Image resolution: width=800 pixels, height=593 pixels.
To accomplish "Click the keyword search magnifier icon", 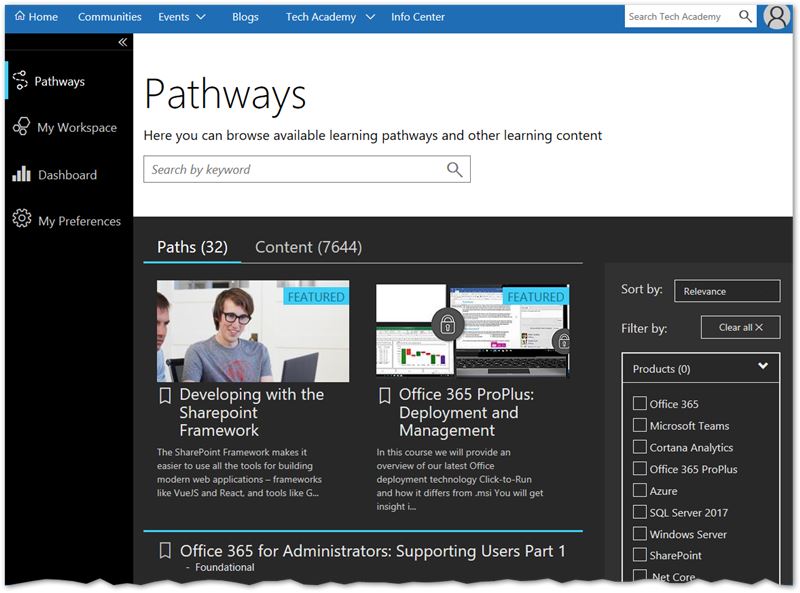I will click(454, 169).
